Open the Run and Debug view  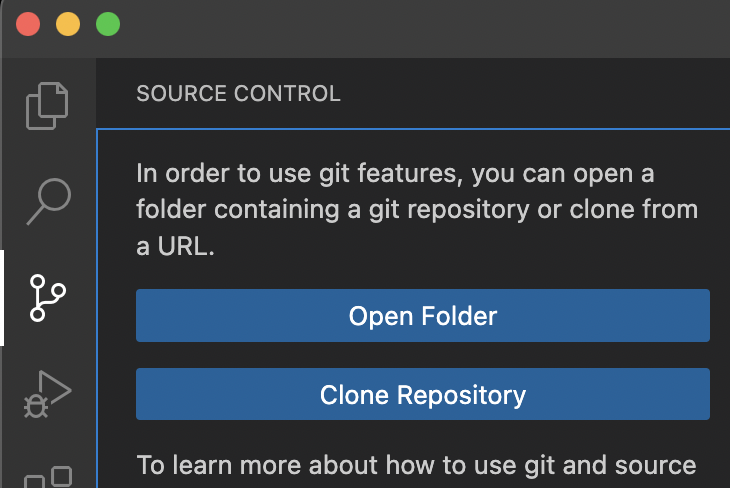[47, 394]
